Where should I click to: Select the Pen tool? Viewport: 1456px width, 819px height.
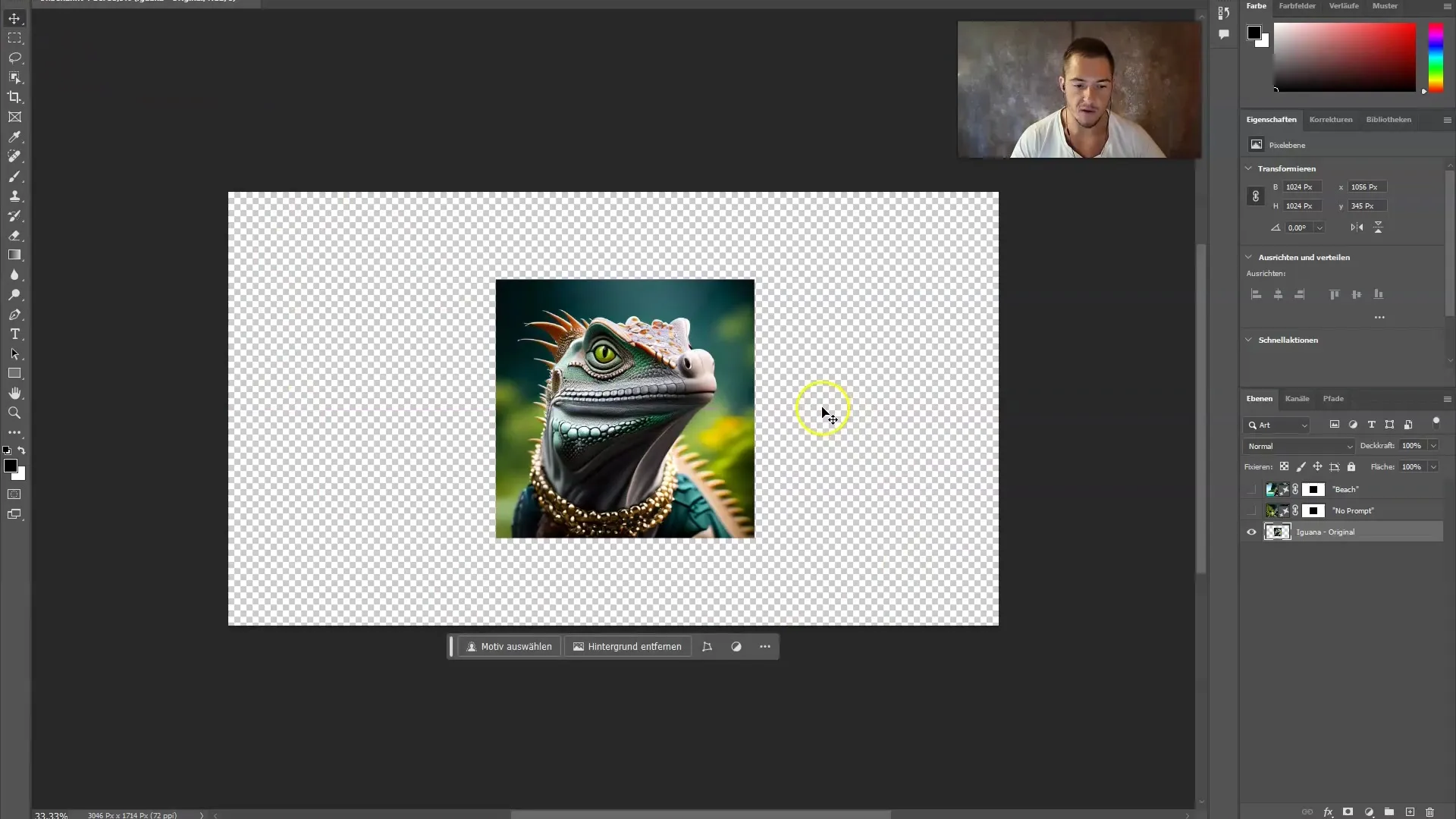[x=14, y=314]
